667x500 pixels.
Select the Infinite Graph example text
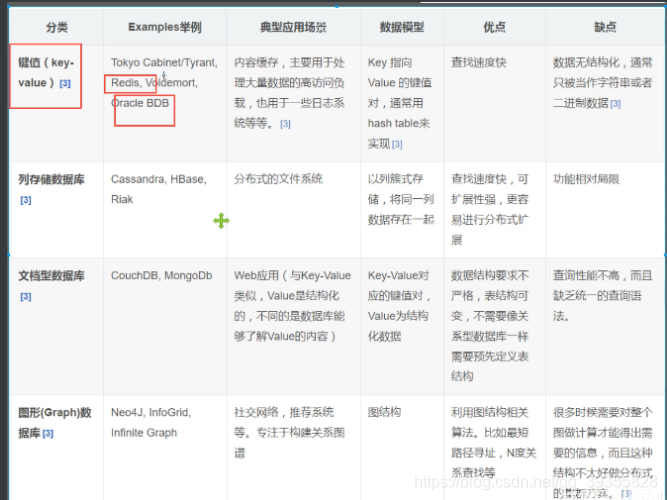point(144,433)
